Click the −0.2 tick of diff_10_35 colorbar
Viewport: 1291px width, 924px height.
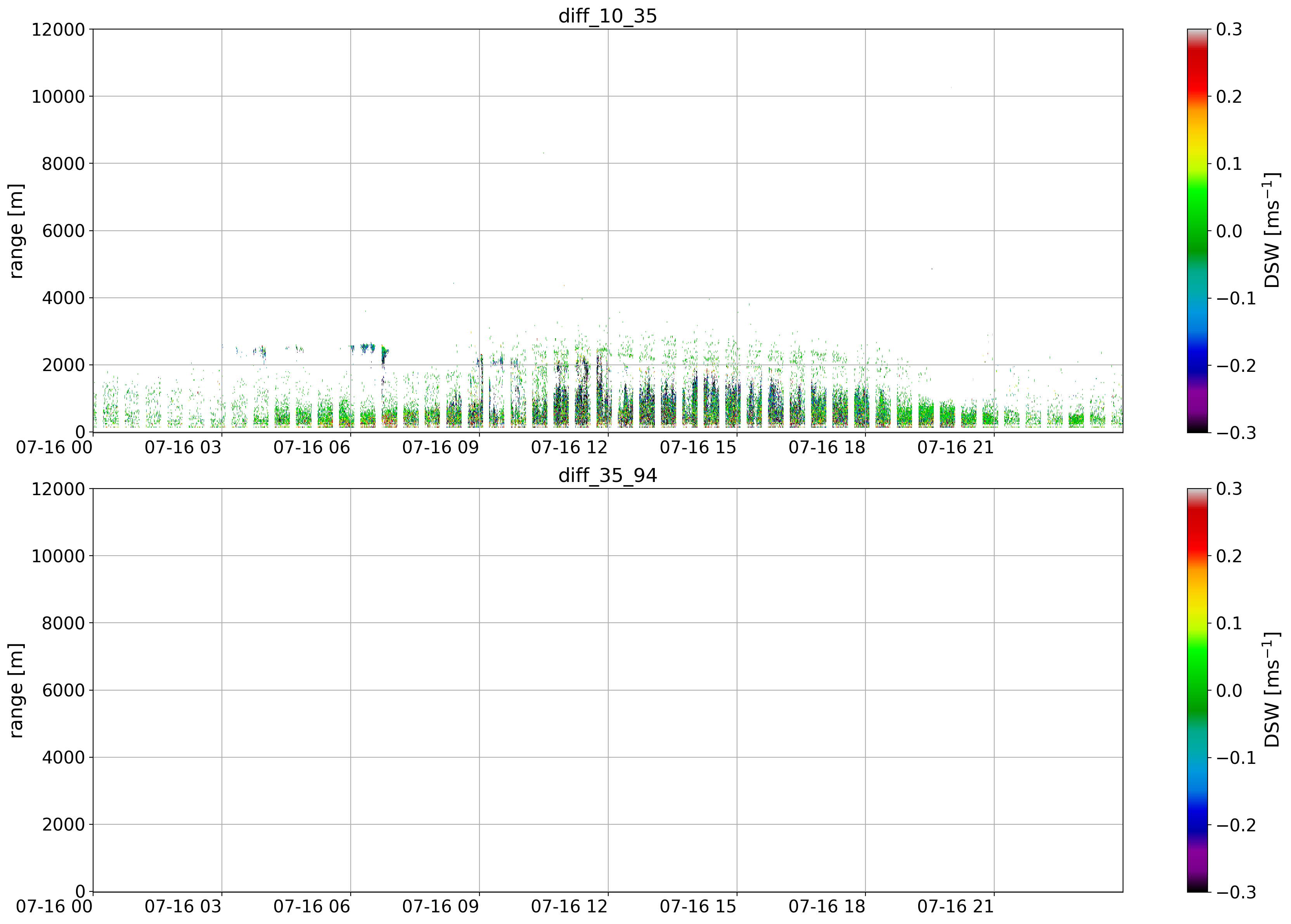point(1236,365)
